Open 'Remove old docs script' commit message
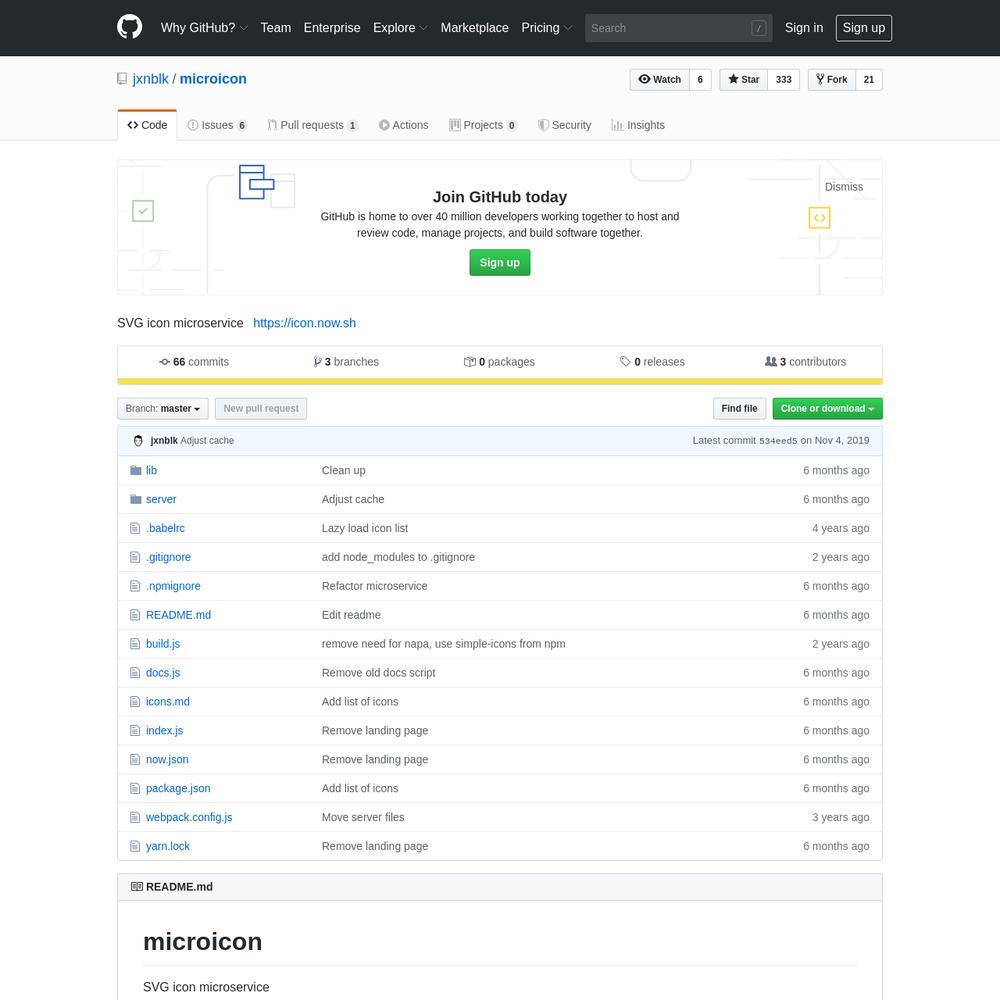 378,673
